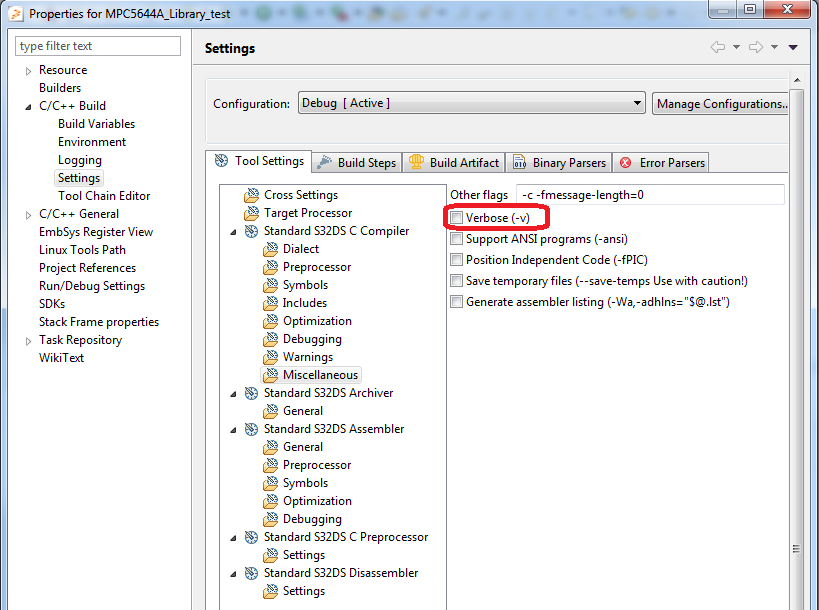Expand the Task Repository node
This screenshot has height=610, width=819.
pyautogui.click(x=28, y=341)
